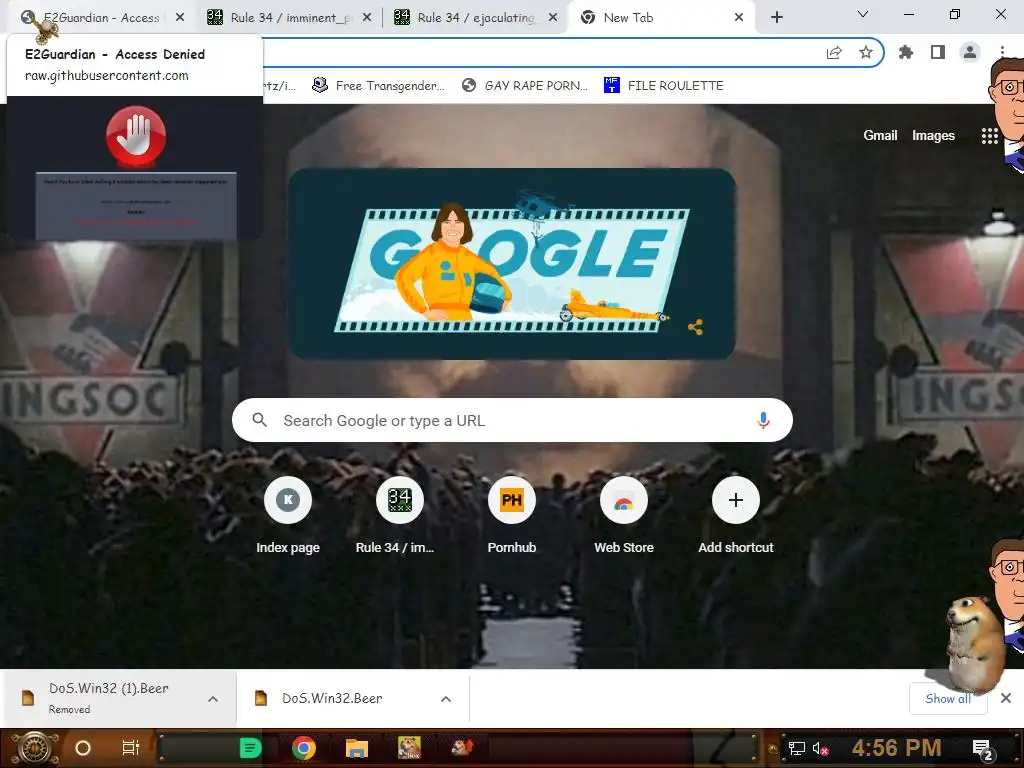Click Show all downloads

pos(948,699)
